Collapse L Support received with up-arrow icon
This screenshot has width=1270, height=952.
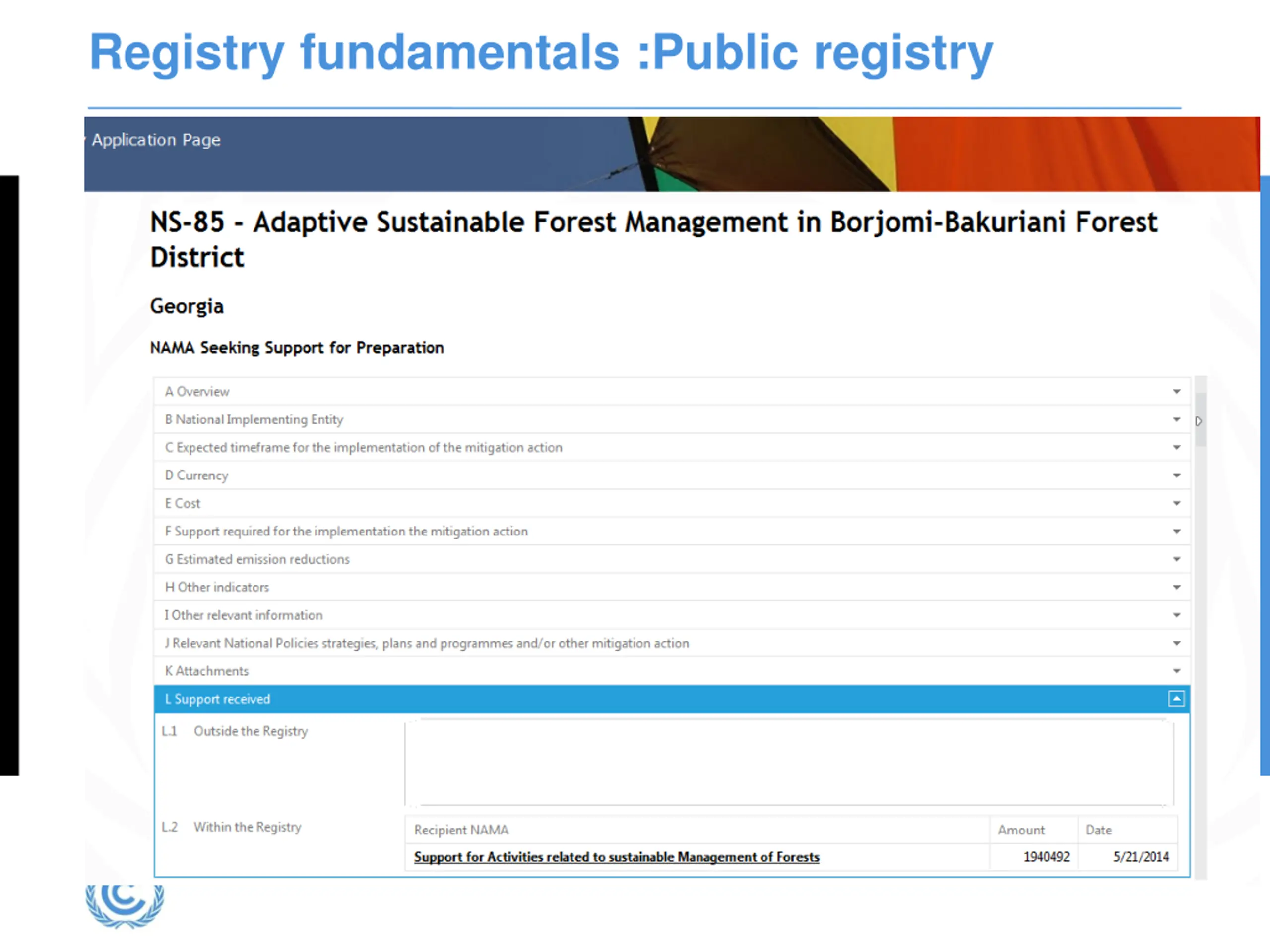click(x=1176, y=698)
